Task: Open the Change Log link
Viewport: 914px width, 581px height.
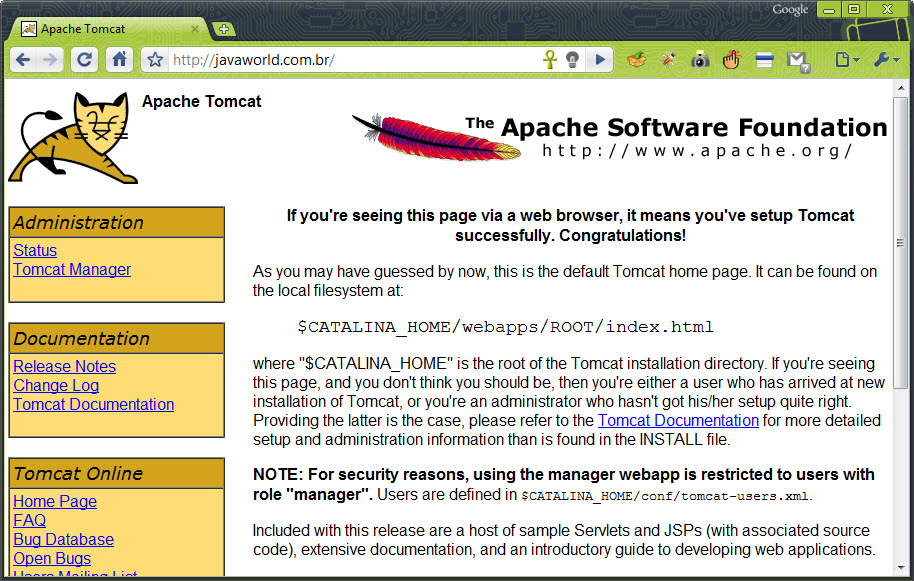Action: [56, 385]
